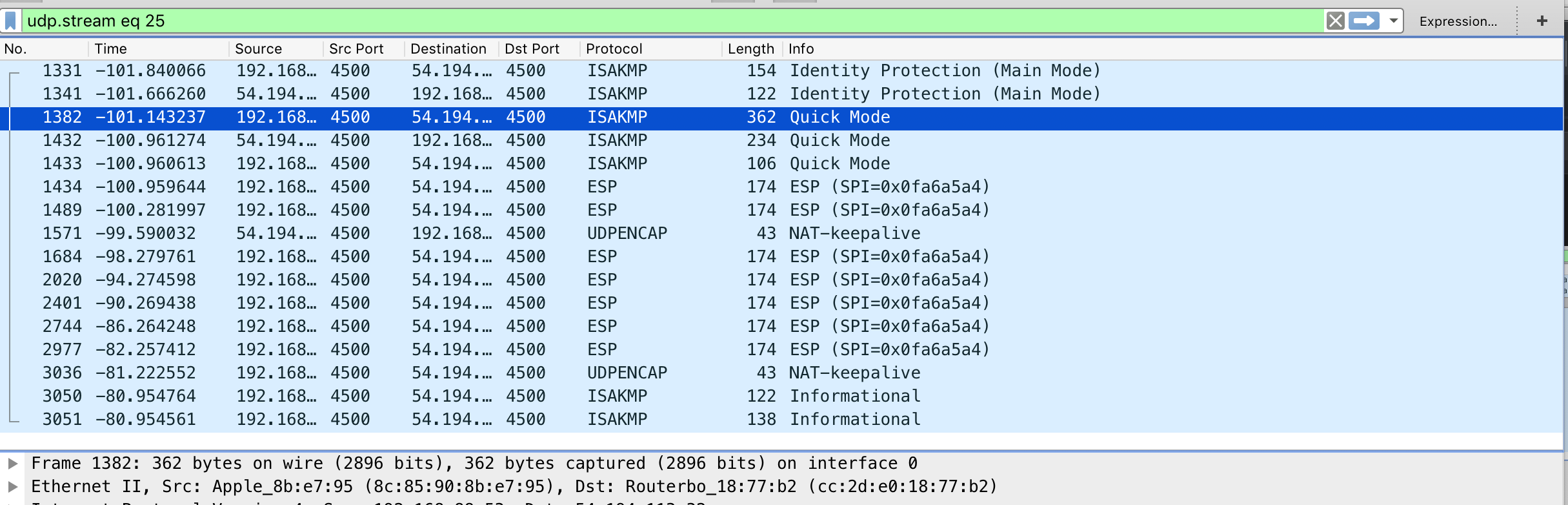
Task: Sort by the Protocol column header
Action: (650, 49)
